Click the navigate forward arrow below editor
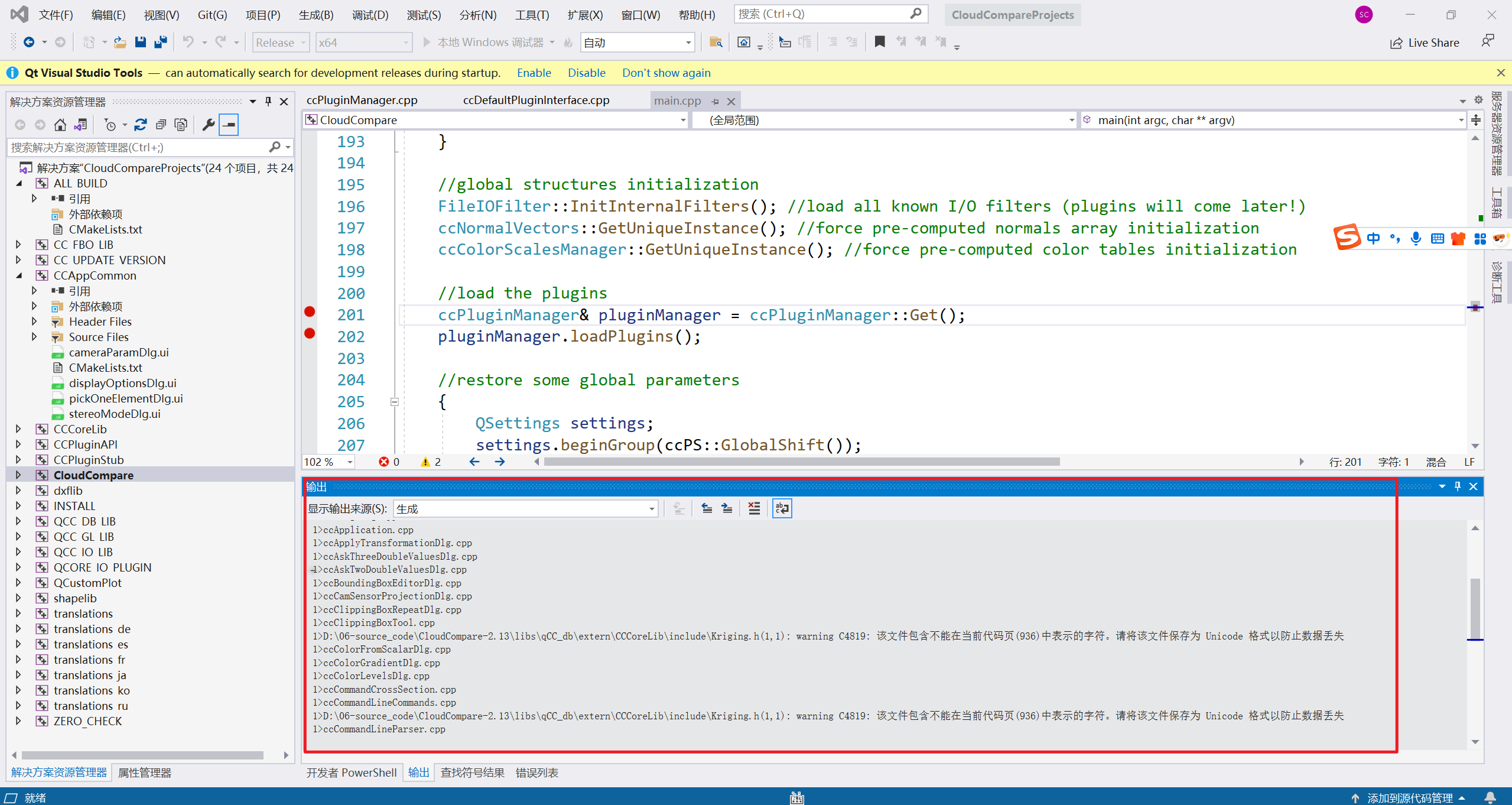The image size is (1512, 805). pyautogui.click(x=500, y=462)
